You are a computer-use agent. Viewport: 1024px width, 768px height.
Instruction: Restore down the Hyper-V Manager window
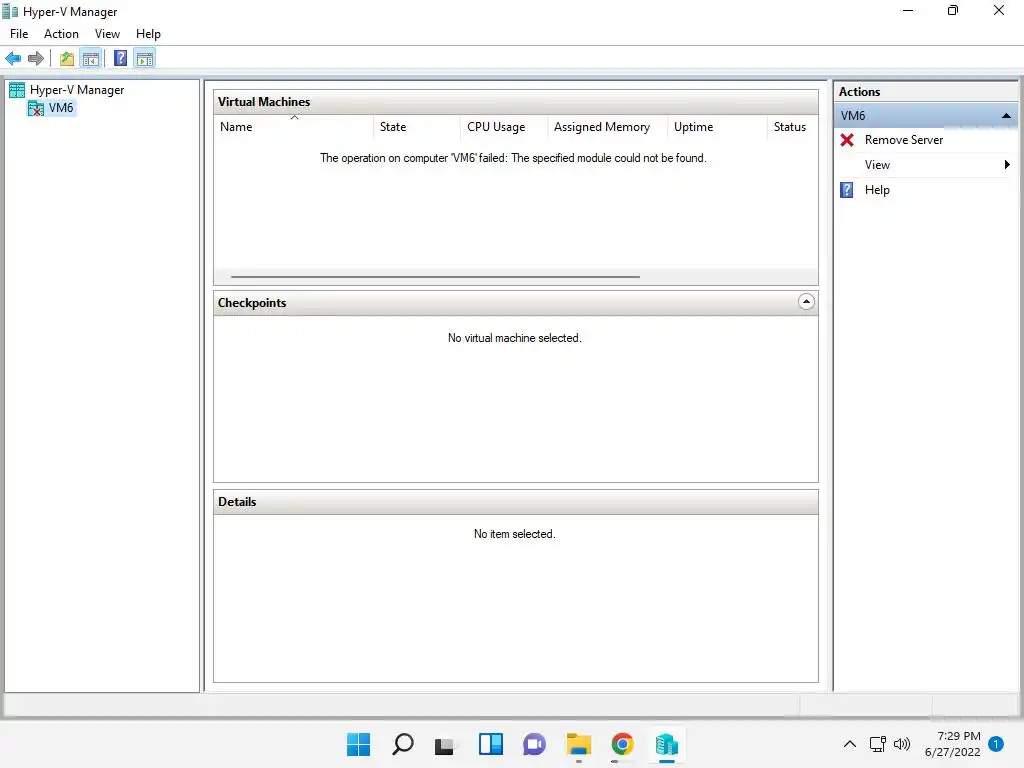click(x=953, y=11)
